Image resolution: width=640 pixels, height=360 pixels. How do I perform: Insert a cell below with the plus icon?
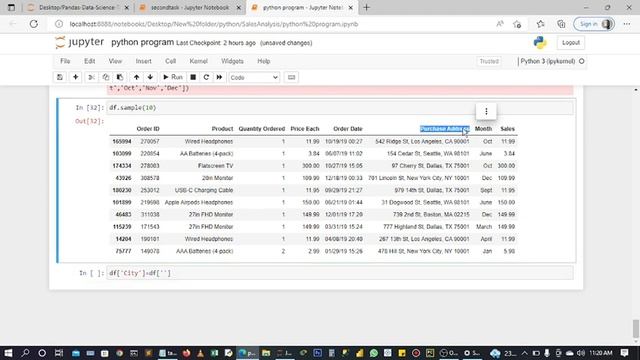click(76, 77)
